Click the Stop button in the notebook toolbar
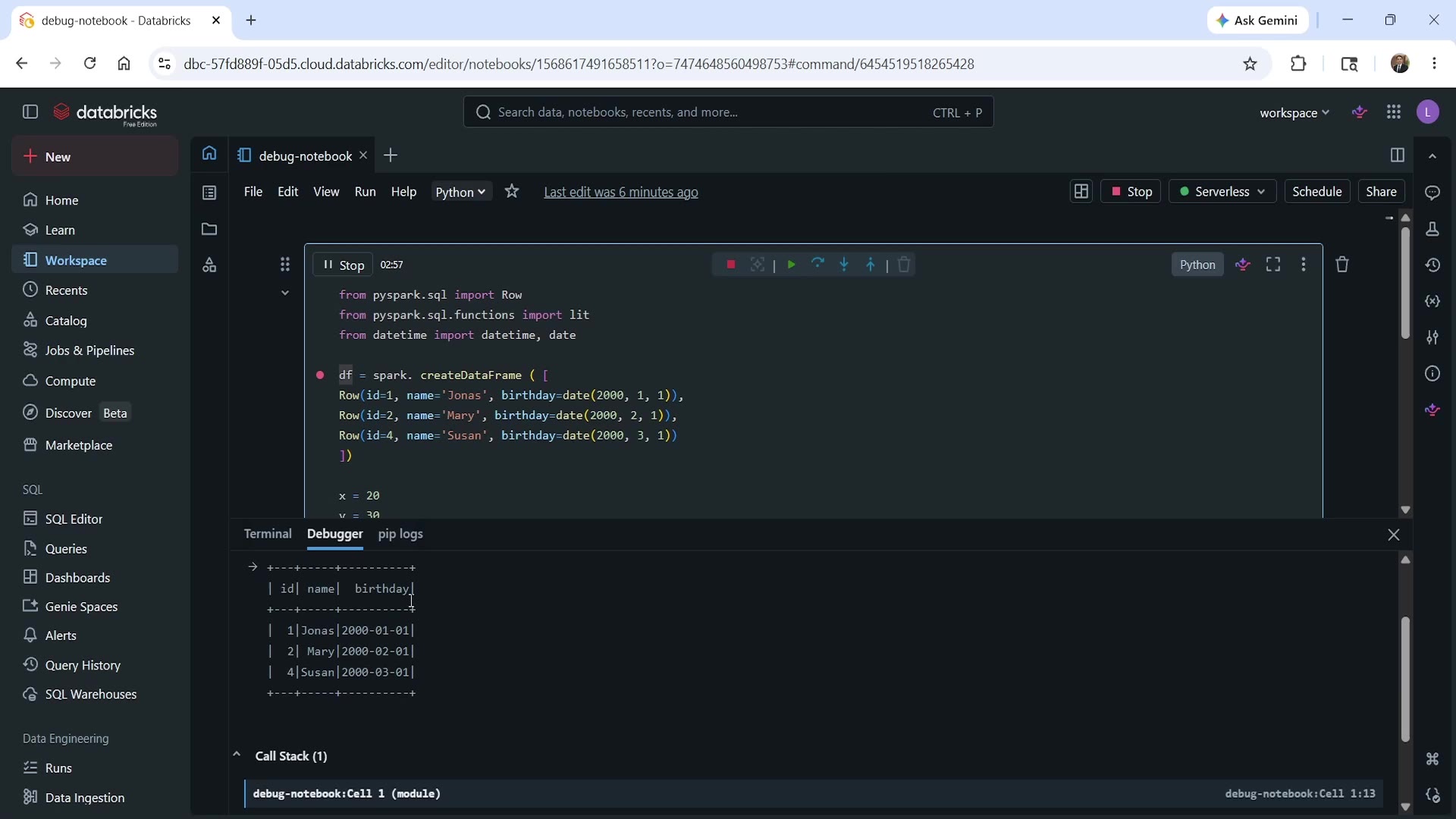 (x=1131, y=192)
